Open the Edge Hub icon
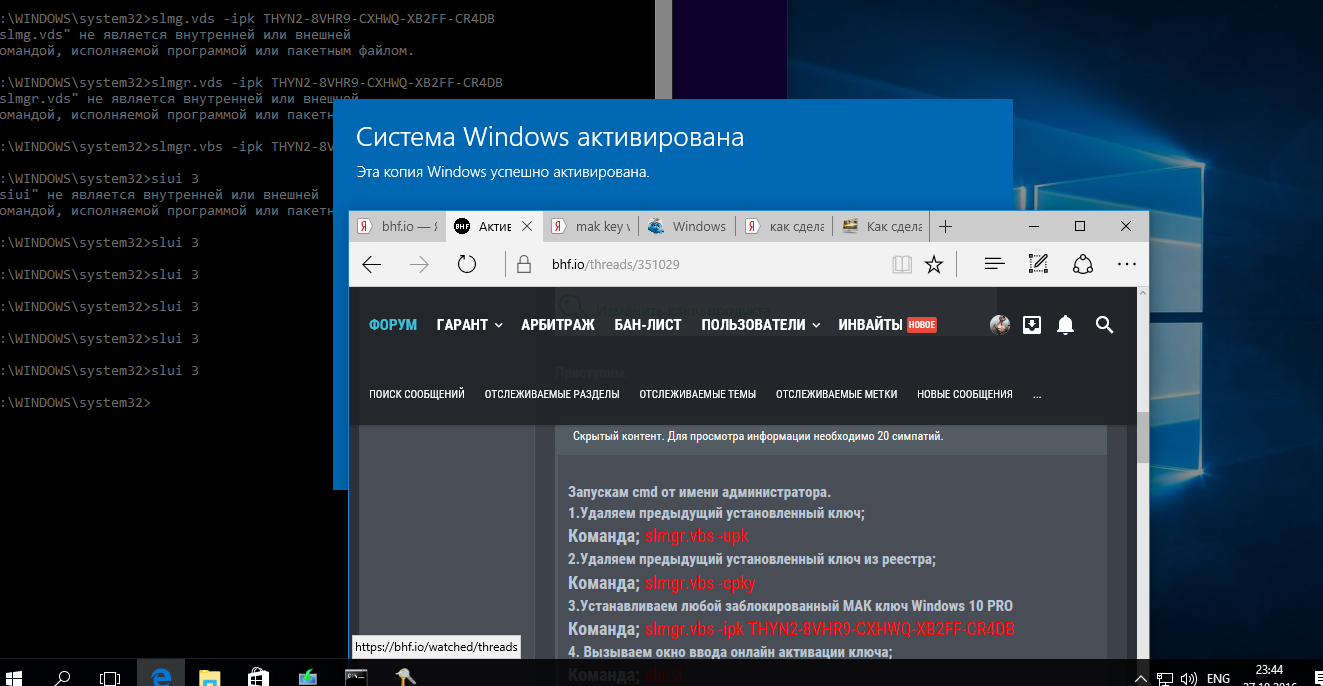The width and height of the screenshot is (1323, 686). point(994,265)
